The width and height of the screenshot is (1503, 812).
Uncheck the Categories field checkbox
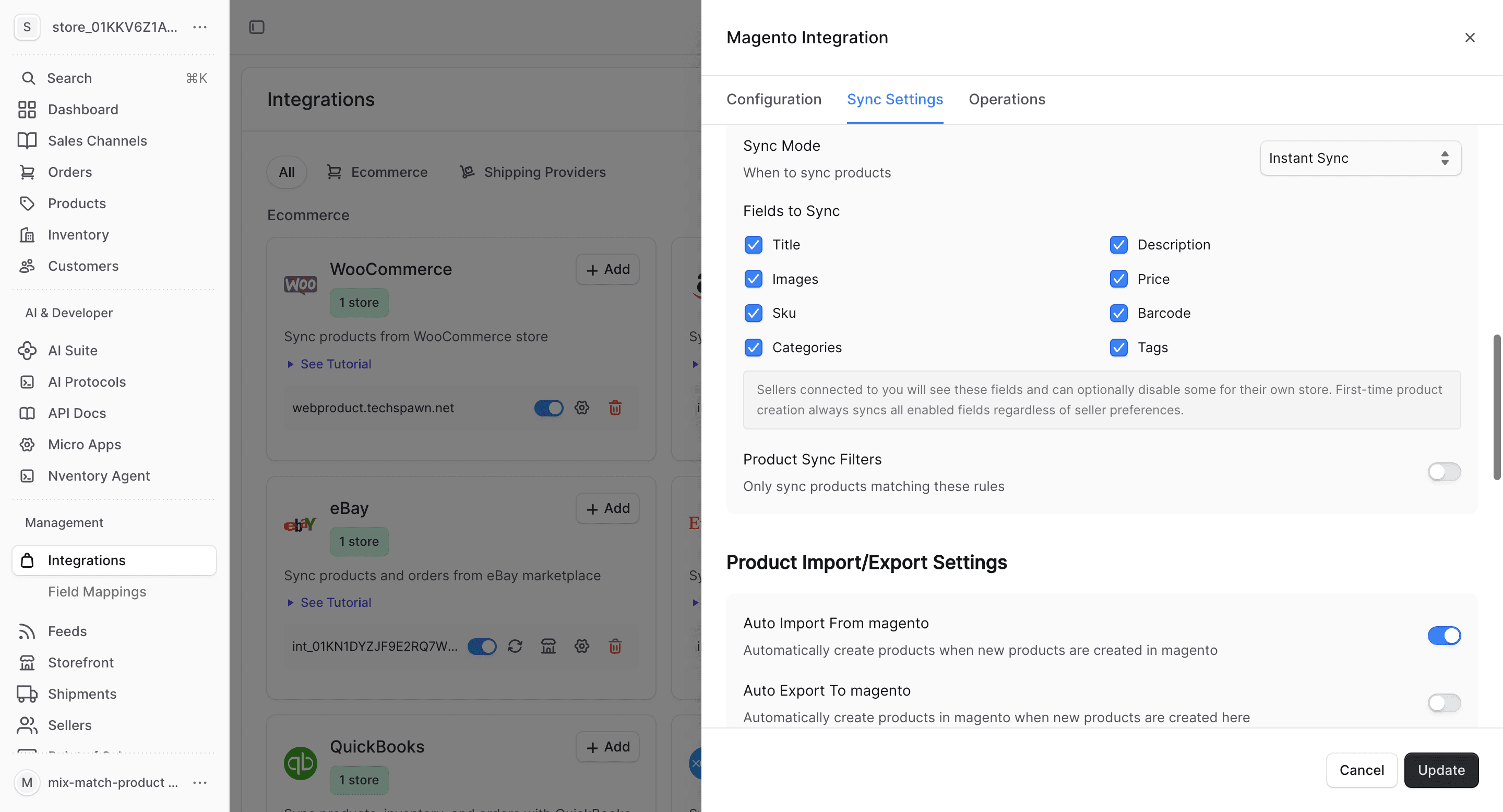click(x=753, y=348)
